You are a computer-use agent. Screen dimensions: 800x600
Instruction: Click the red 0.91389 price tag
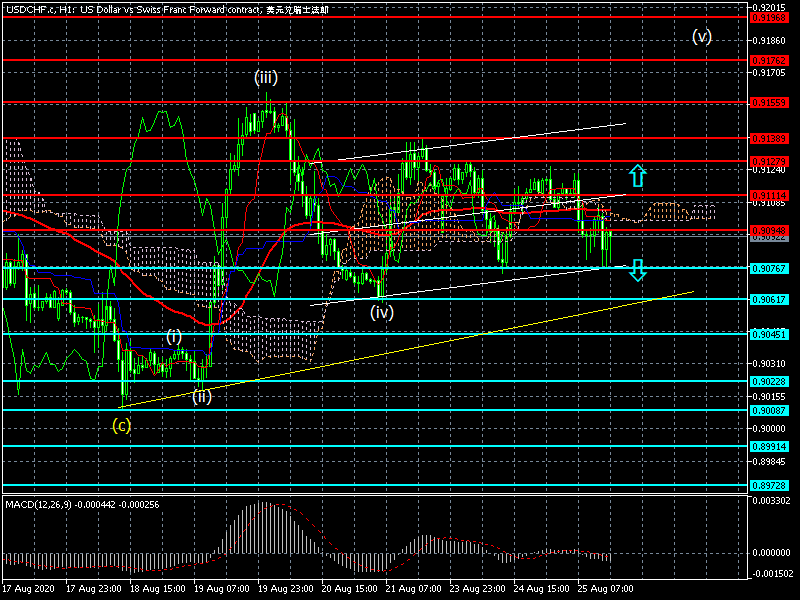click(769, 139)
